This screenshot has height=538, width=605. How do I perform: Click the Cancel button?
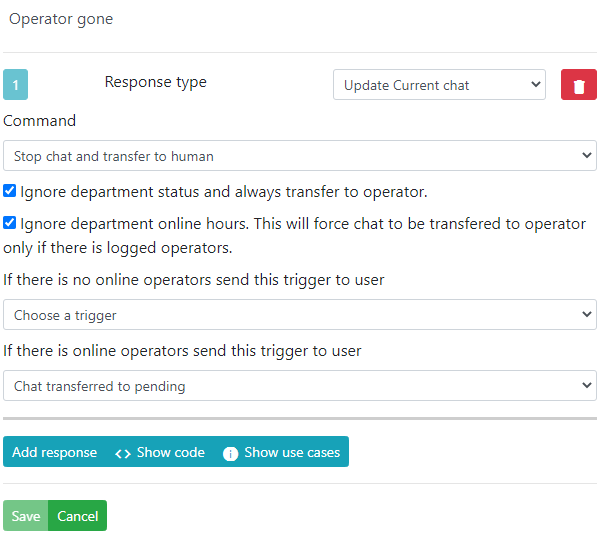[78, 516]
